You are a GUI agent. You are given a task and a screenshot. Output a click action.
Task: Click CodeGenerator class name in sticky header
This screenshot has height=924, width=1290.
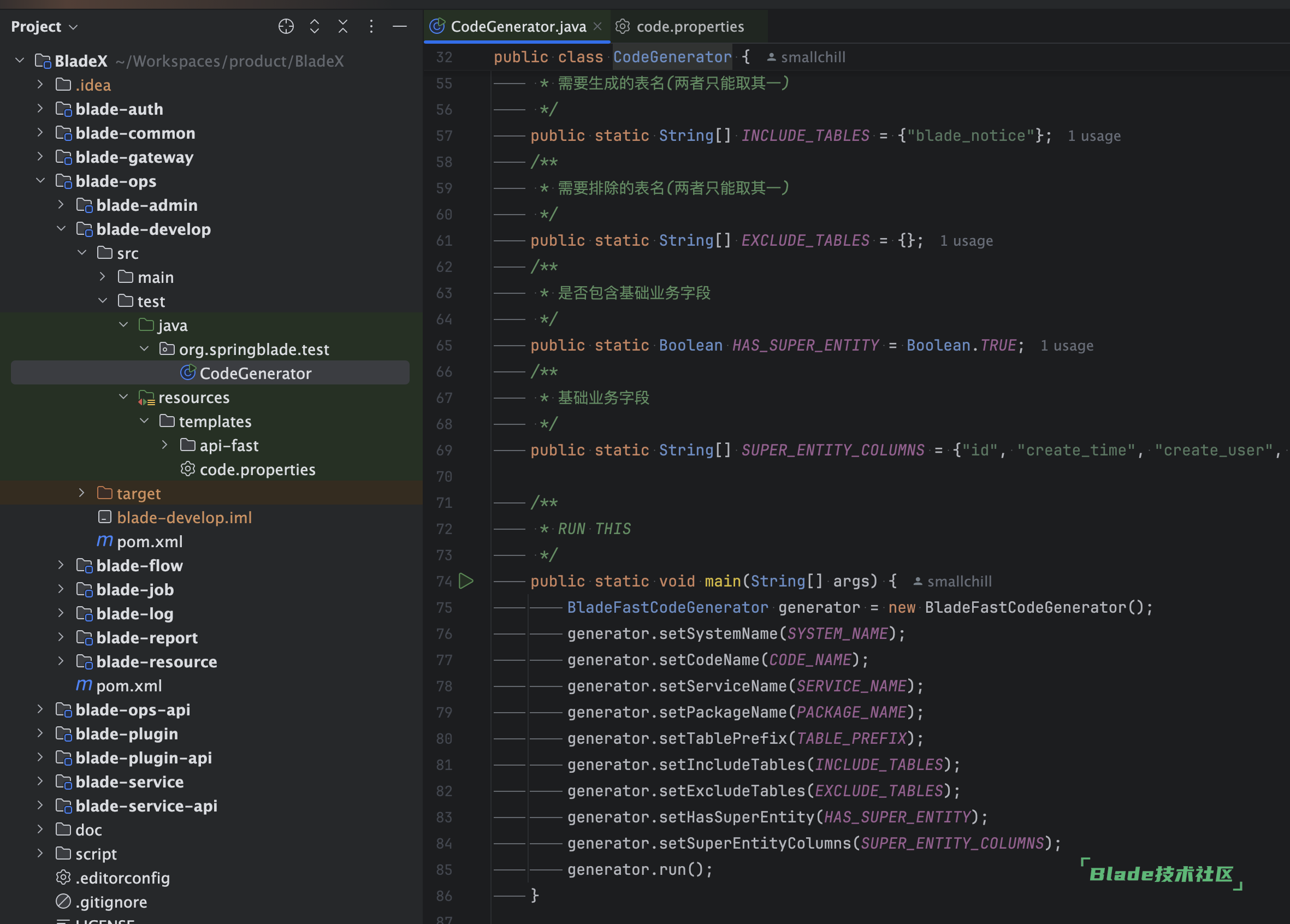click(x=672, y=57)
